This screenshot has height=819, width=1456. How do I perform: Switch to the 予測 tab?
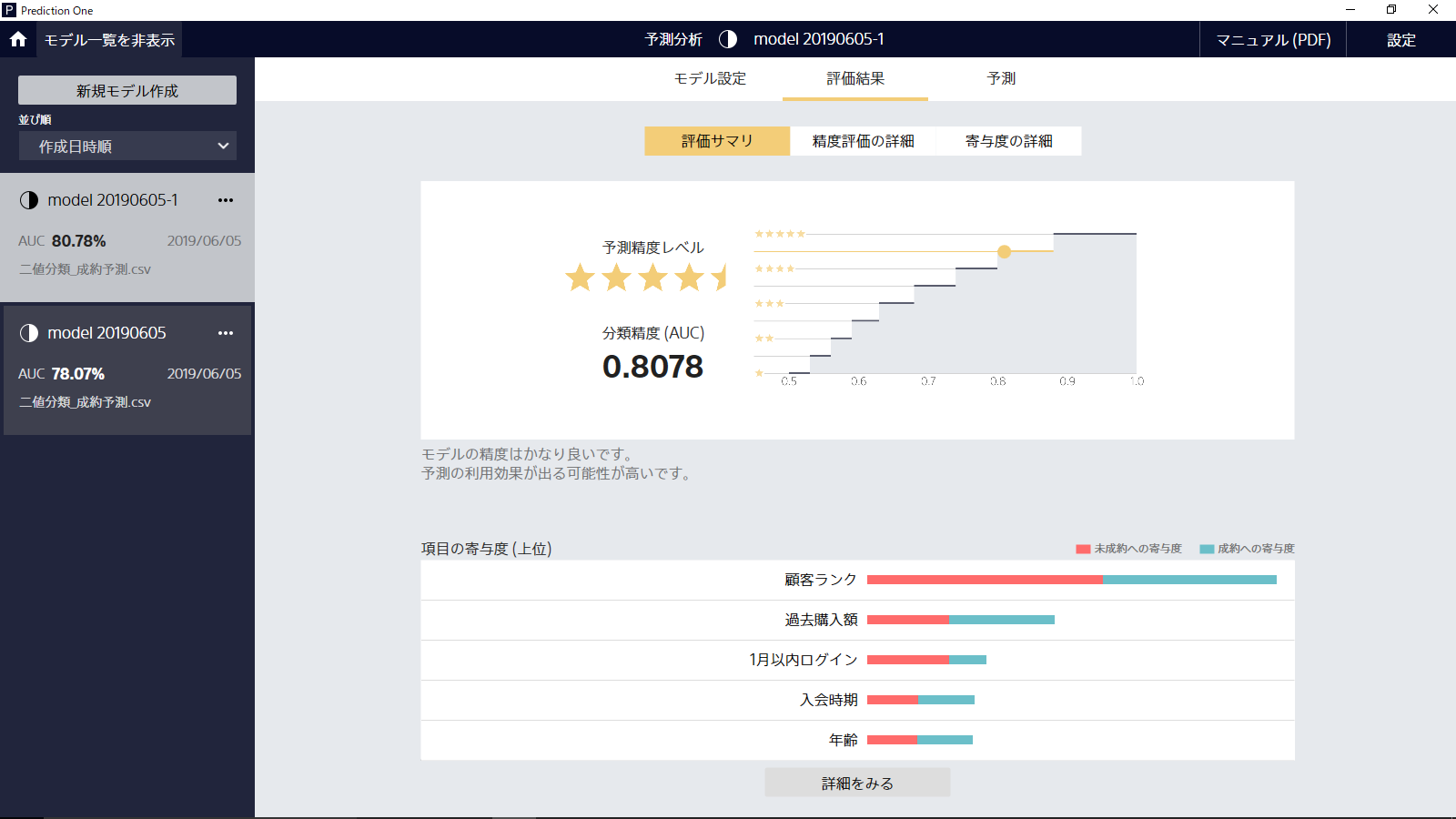point(1002,79)
